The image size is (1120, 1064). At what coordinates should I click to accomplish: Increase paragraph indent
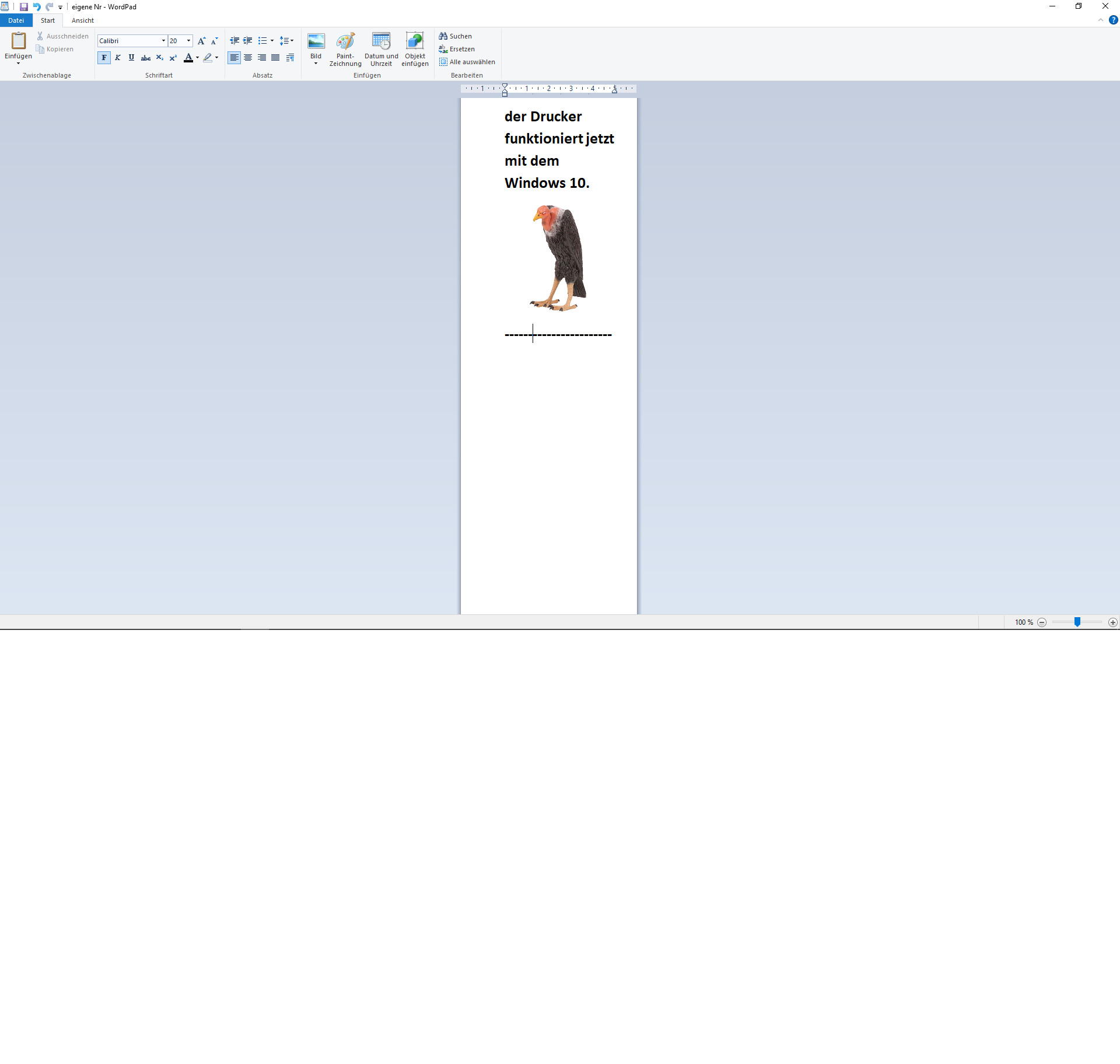(248, 41)
